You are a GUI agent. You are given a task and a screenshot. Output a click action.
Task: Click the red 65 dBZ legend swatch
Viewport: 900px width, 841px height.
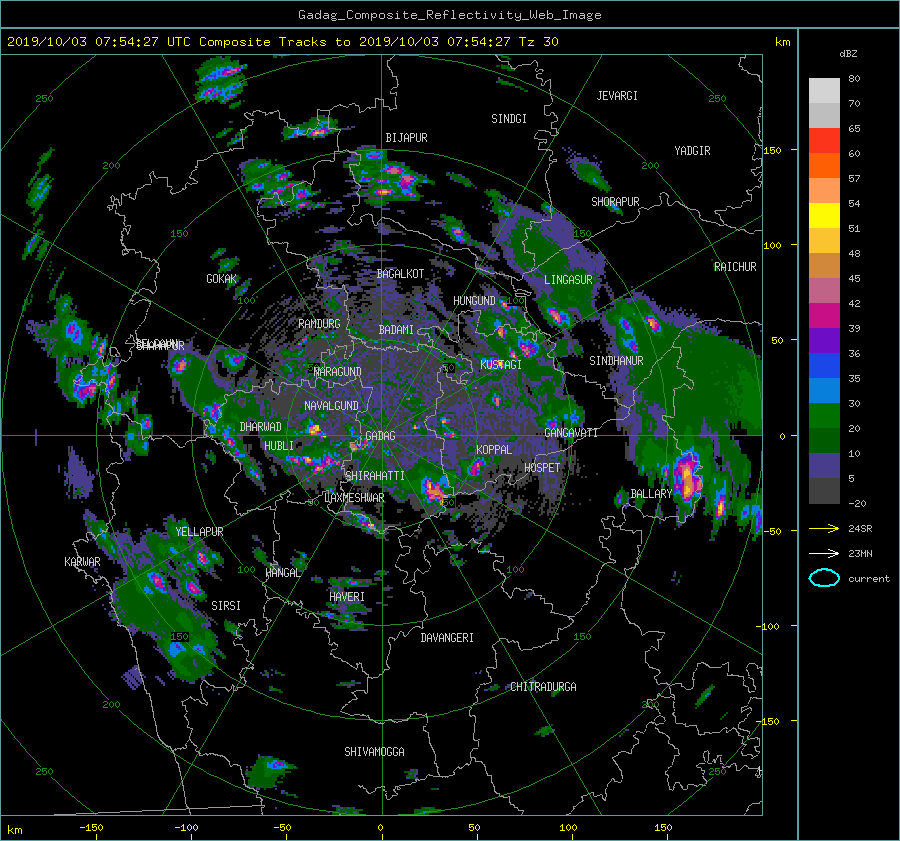pyautogui.click(x=824, y=140)
